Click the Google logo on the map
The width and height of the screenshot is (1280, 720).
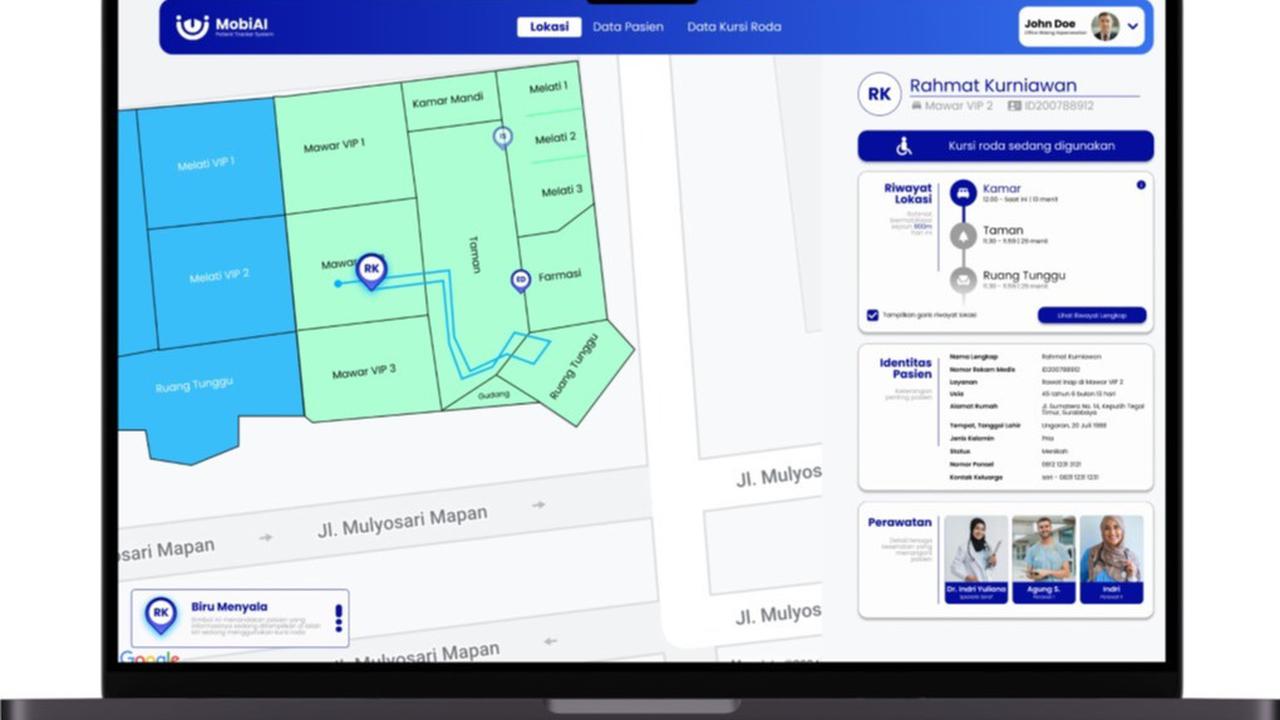(150, 657)
